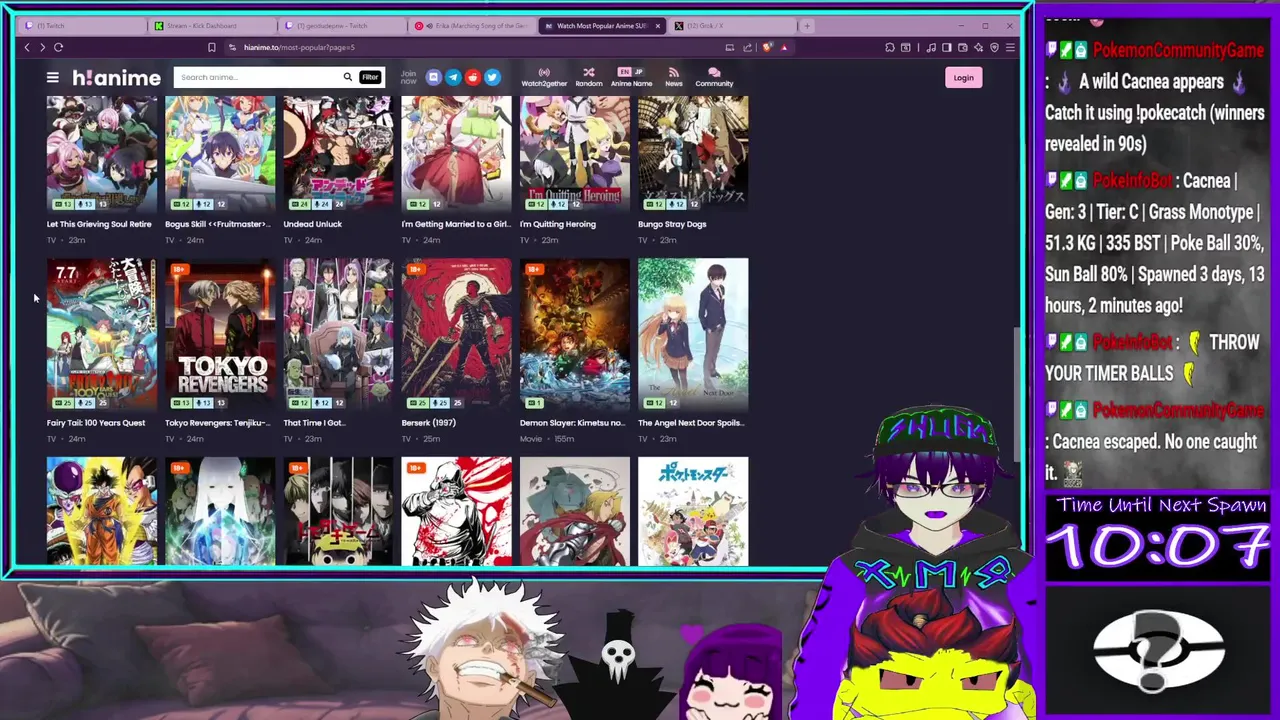Viewport: 1280px width, 720px height.
Task: Click the search magnifier icon
Action: (347, 77)
